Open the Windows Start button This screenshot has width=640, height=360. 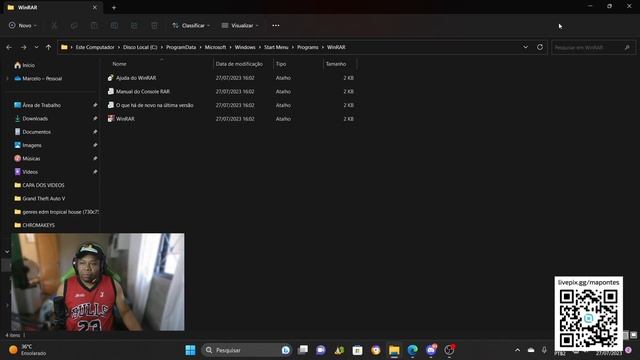coord(190,350)
